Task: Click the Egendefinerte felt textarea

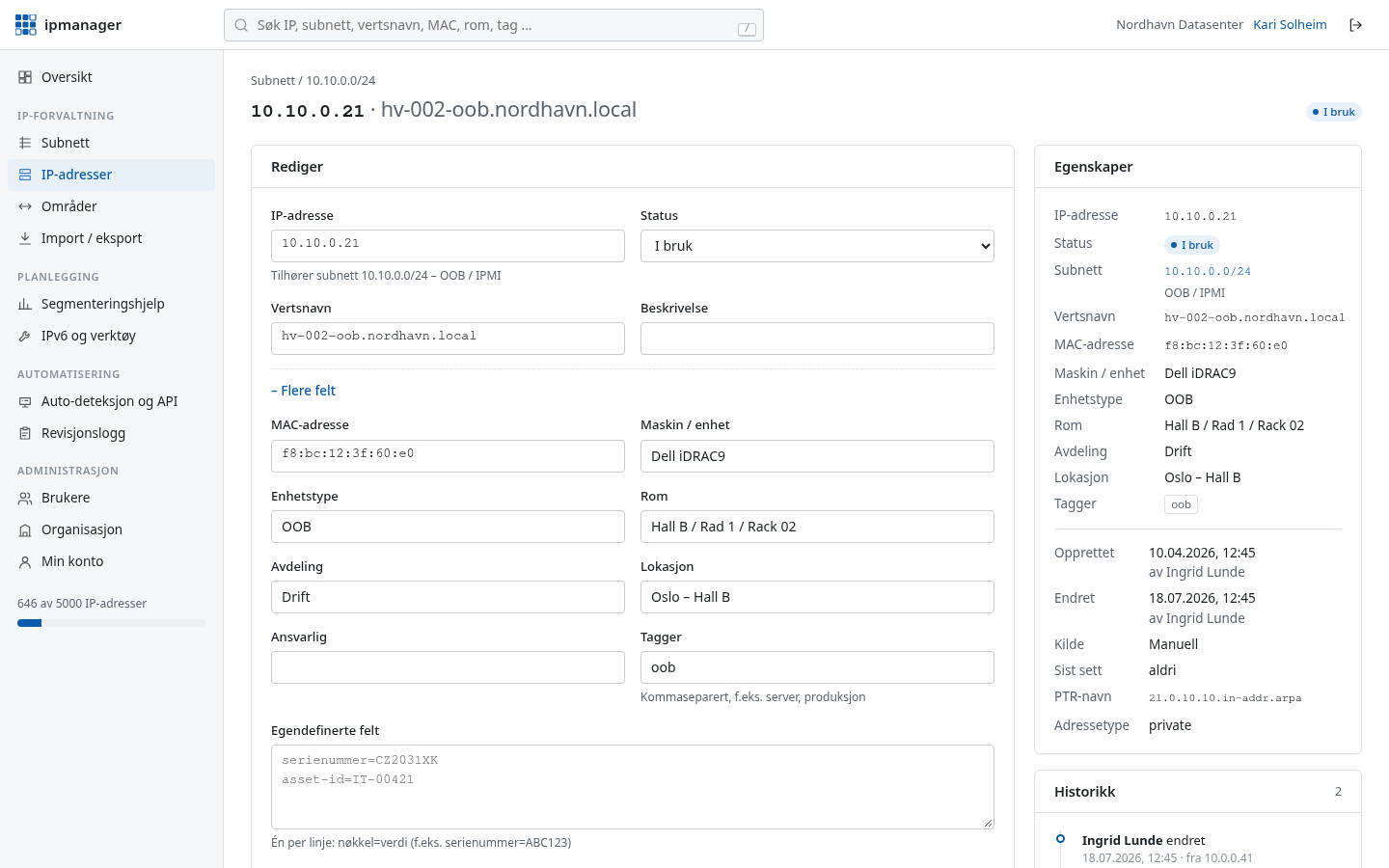Action: tap(633, 787)
